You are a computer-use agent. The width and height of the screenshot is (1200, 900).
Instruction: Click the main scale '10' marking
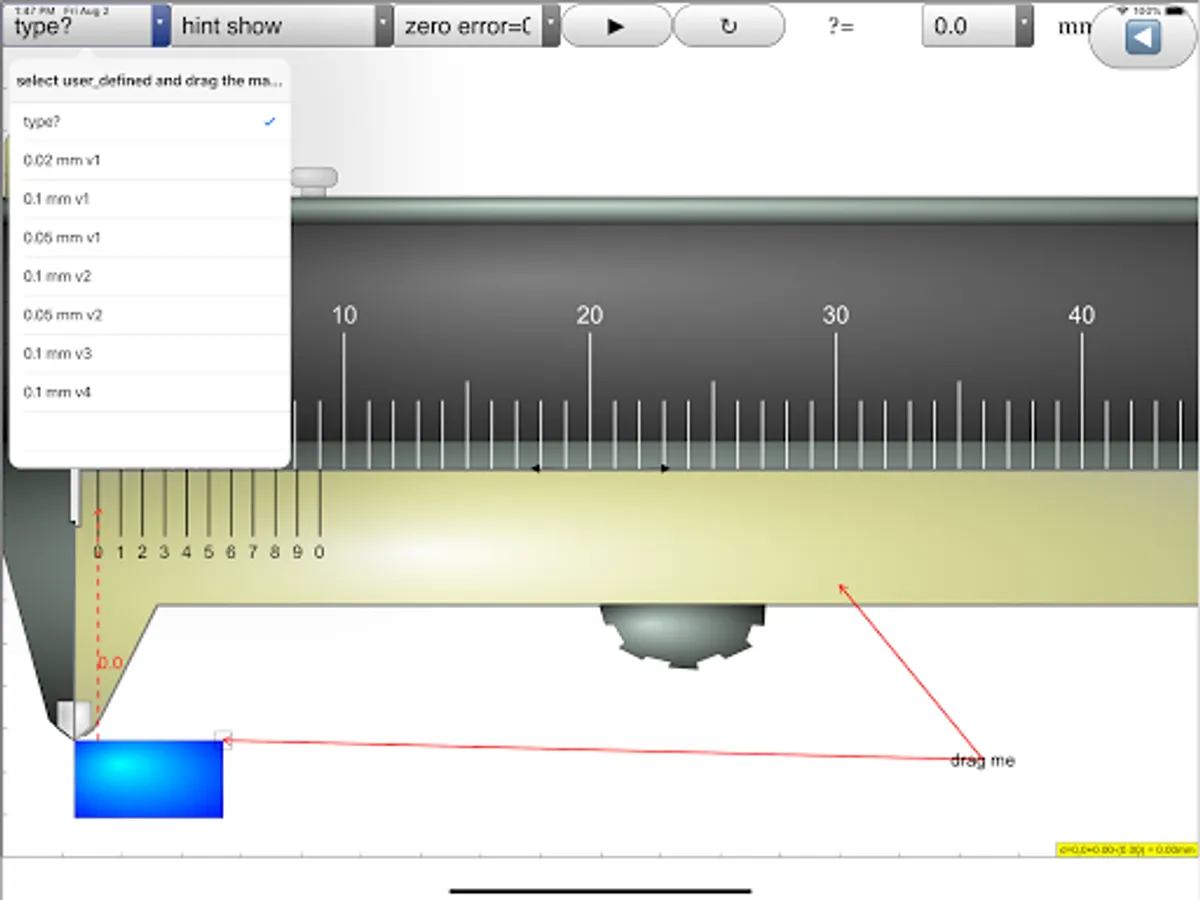click(x=344, y=316)
